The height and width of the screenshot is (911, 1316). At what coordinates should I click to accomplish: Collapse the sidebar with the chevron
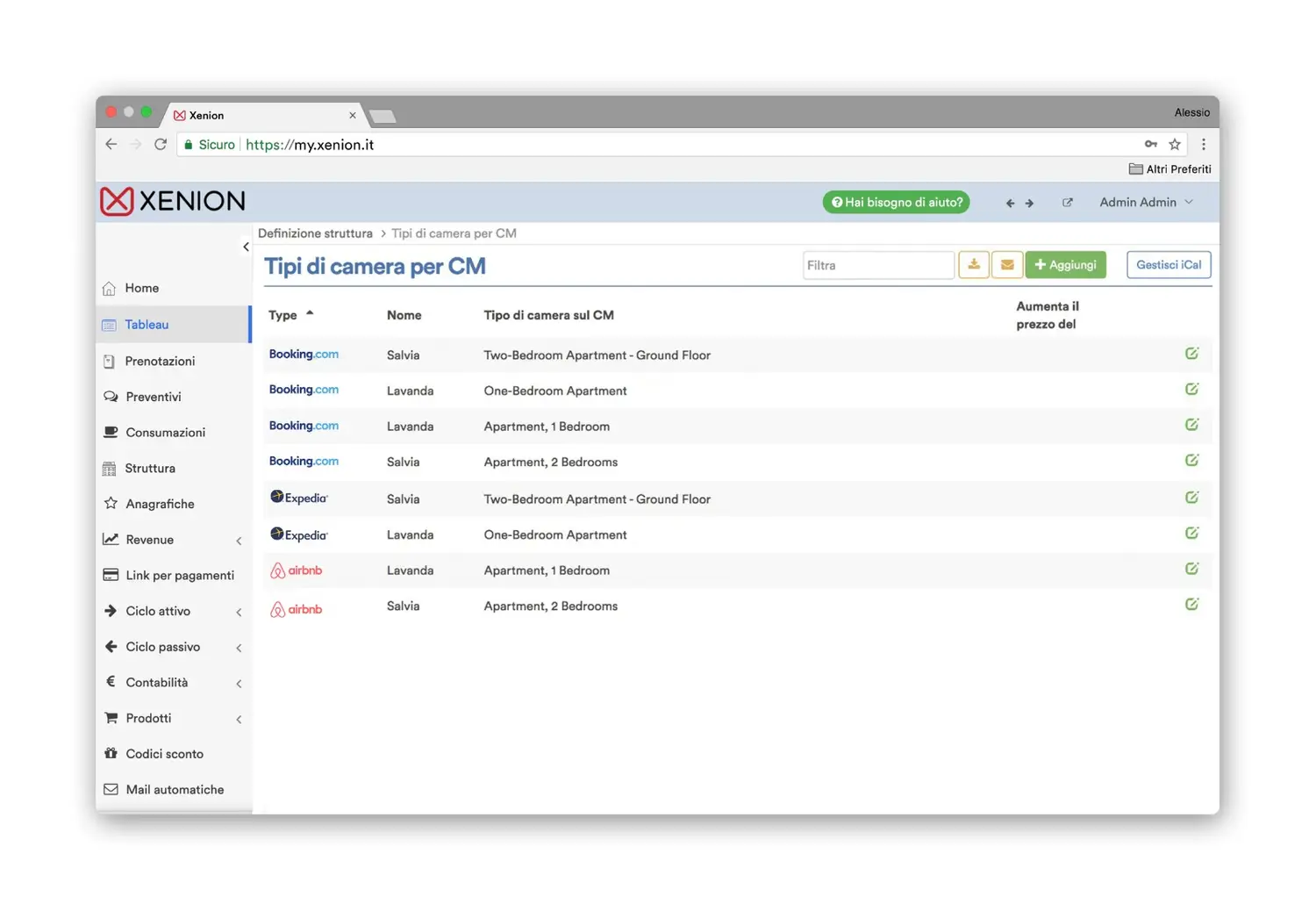(246, 247)
